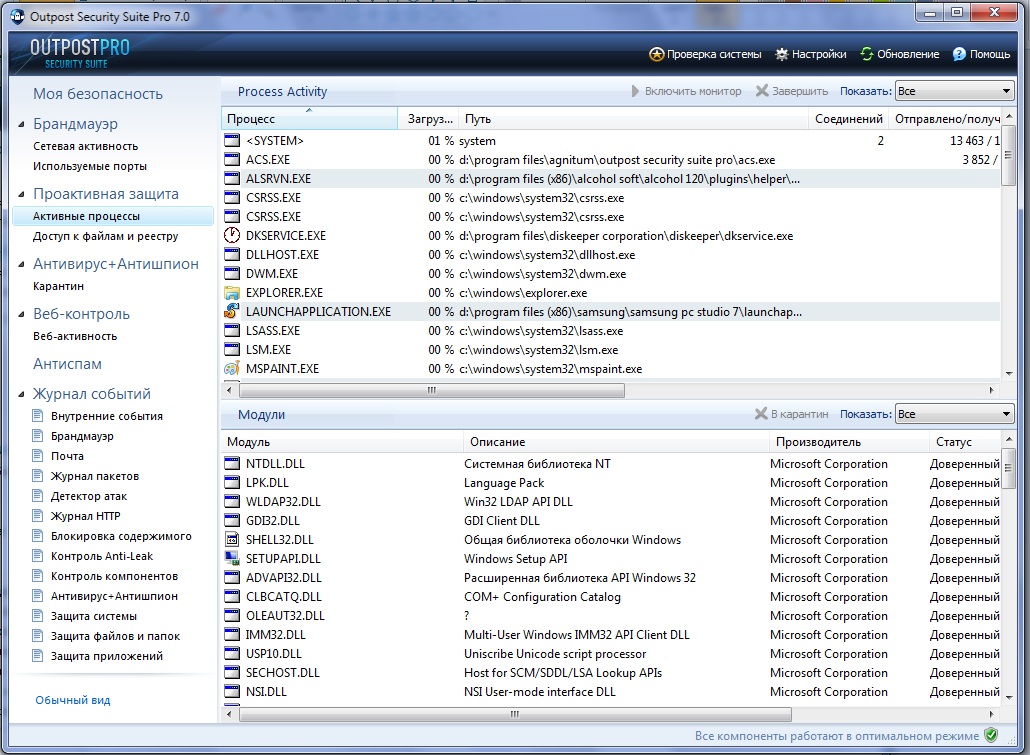Click the help question mark icon

(960, 54)
